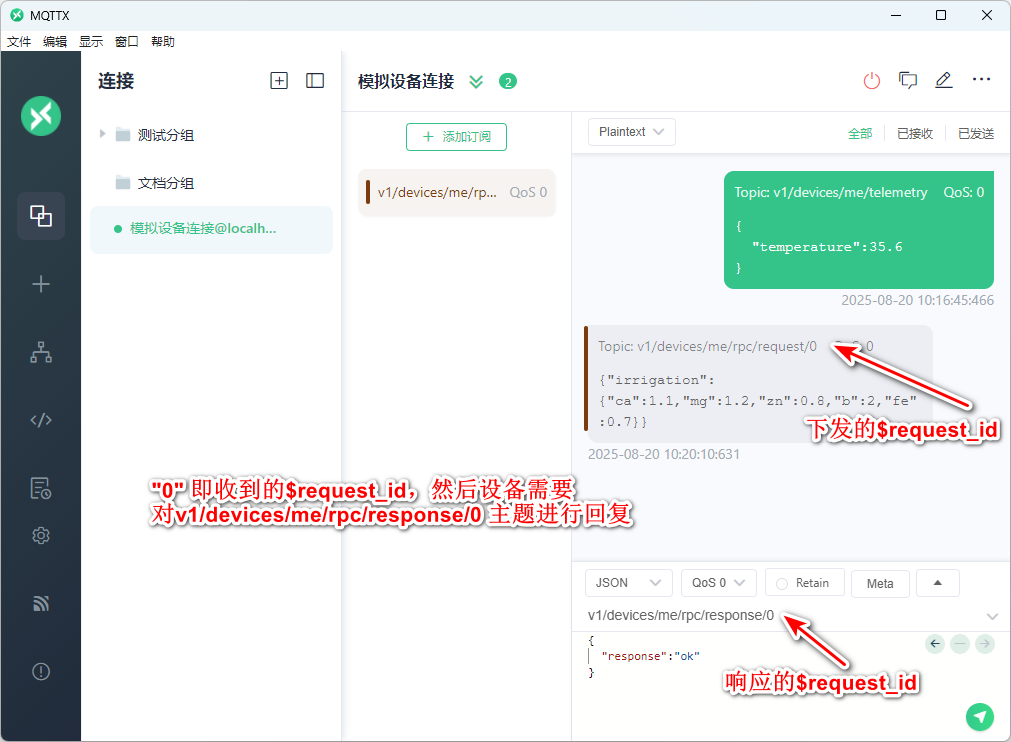The width and height of the screenshot is (1011, 742).
Task: Click the edit connection pencil icon
Action: (x=943, y=81)
